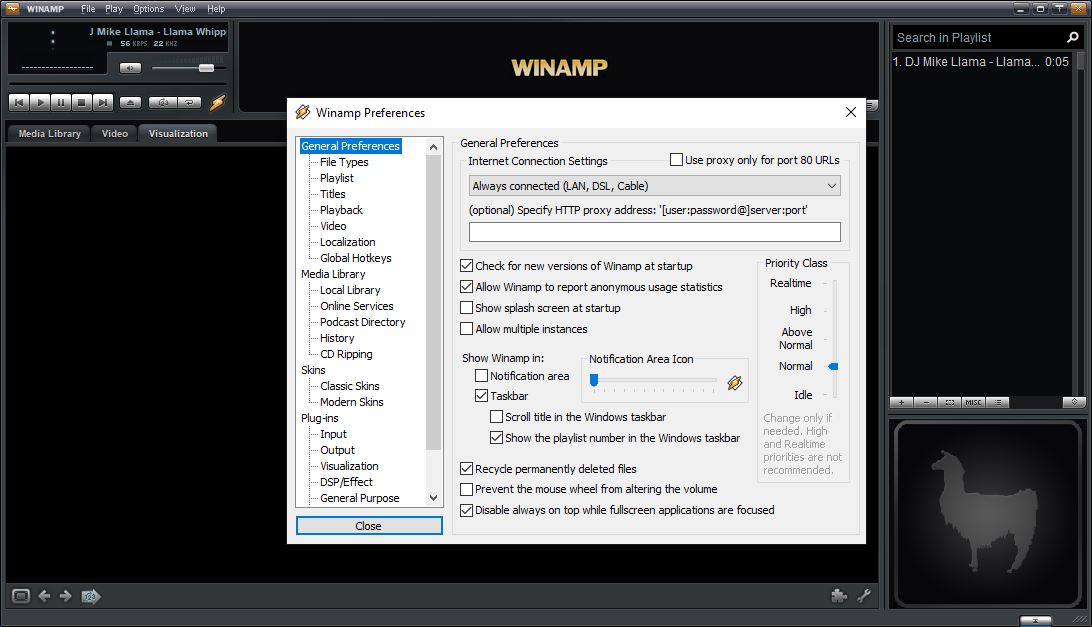
Task: Select DJ Mike Llama playlist entry
Action: coord(981,61)
